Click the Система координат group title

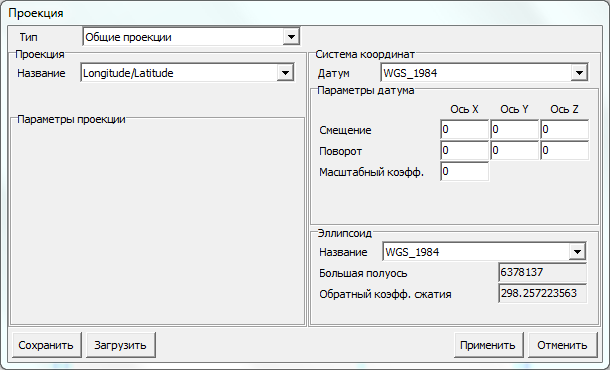click(365, 54)
